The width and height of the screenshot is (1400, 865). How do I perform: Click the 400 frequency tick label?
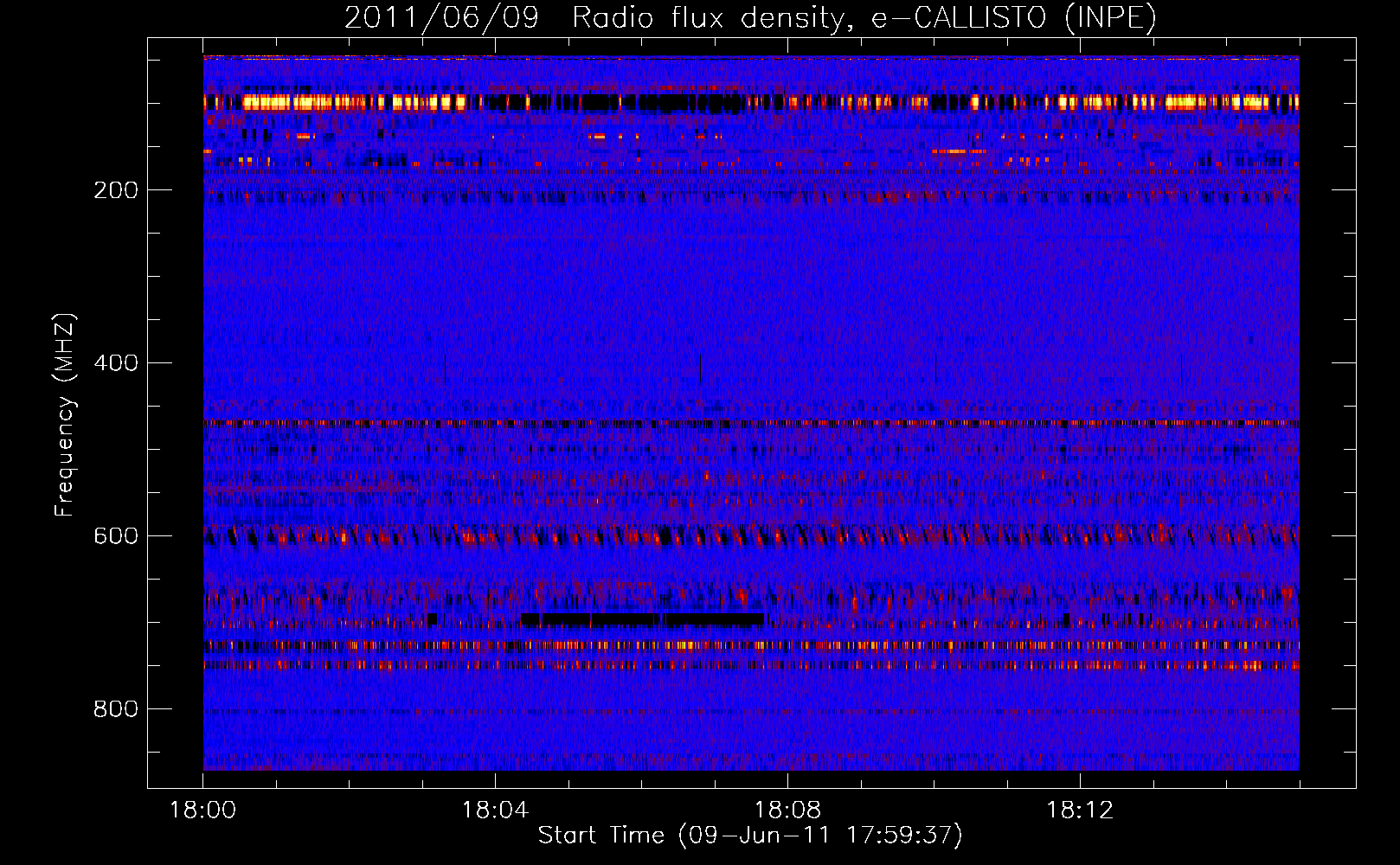tap(116, 362)
